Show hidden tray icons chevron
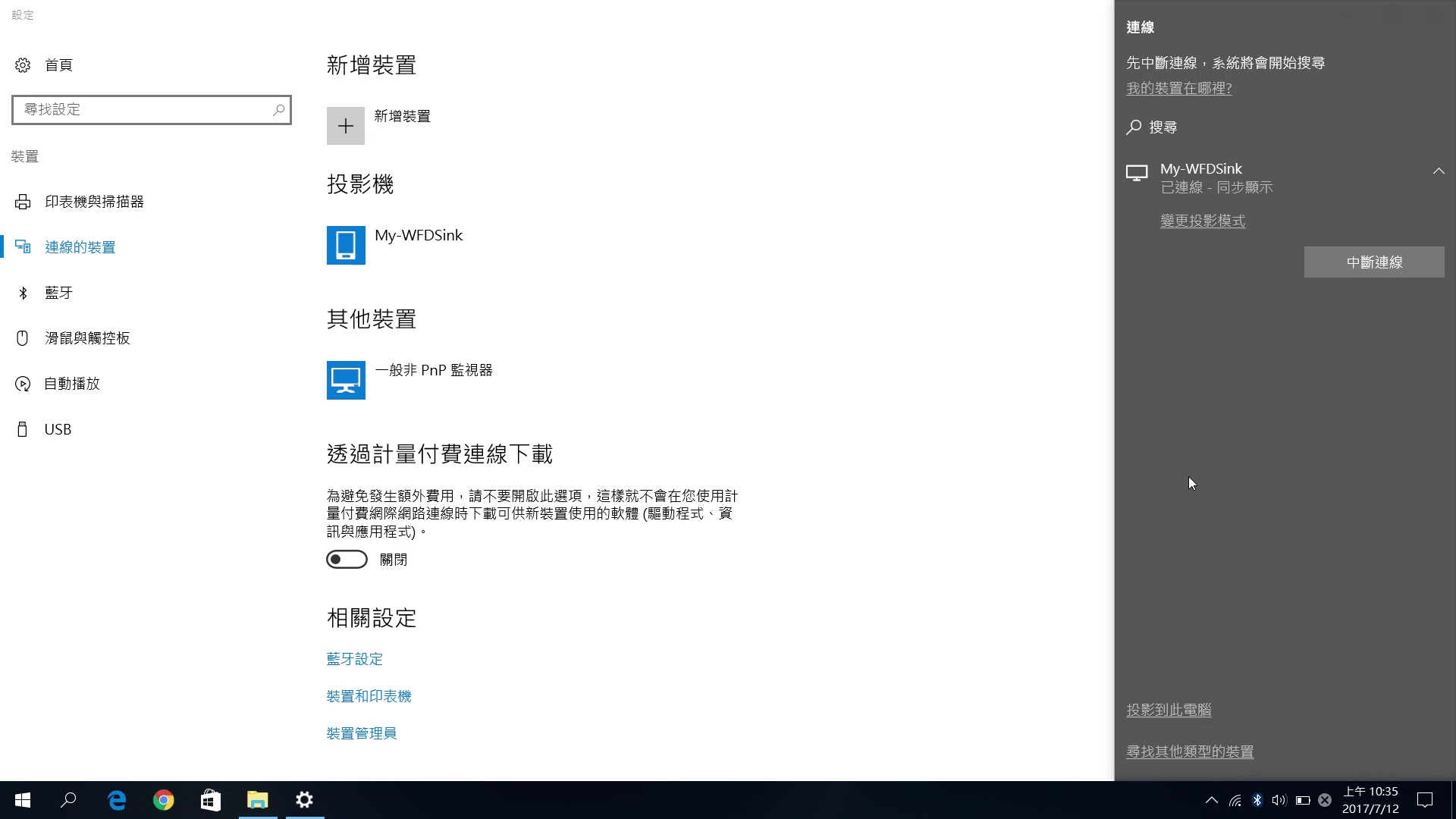 pyautogui.click(x=1212, y=800)
